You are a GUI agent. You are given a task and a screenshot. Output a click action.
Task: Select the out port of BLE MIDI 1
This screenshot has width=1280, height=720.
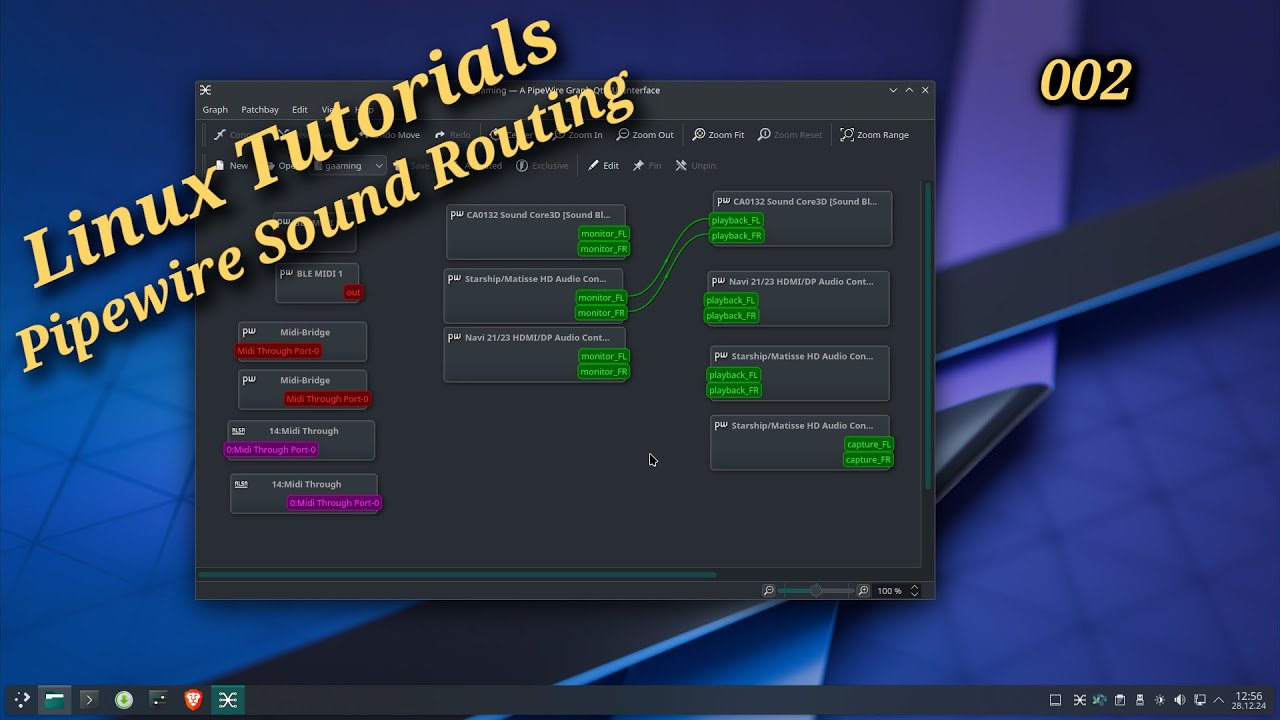353,293
